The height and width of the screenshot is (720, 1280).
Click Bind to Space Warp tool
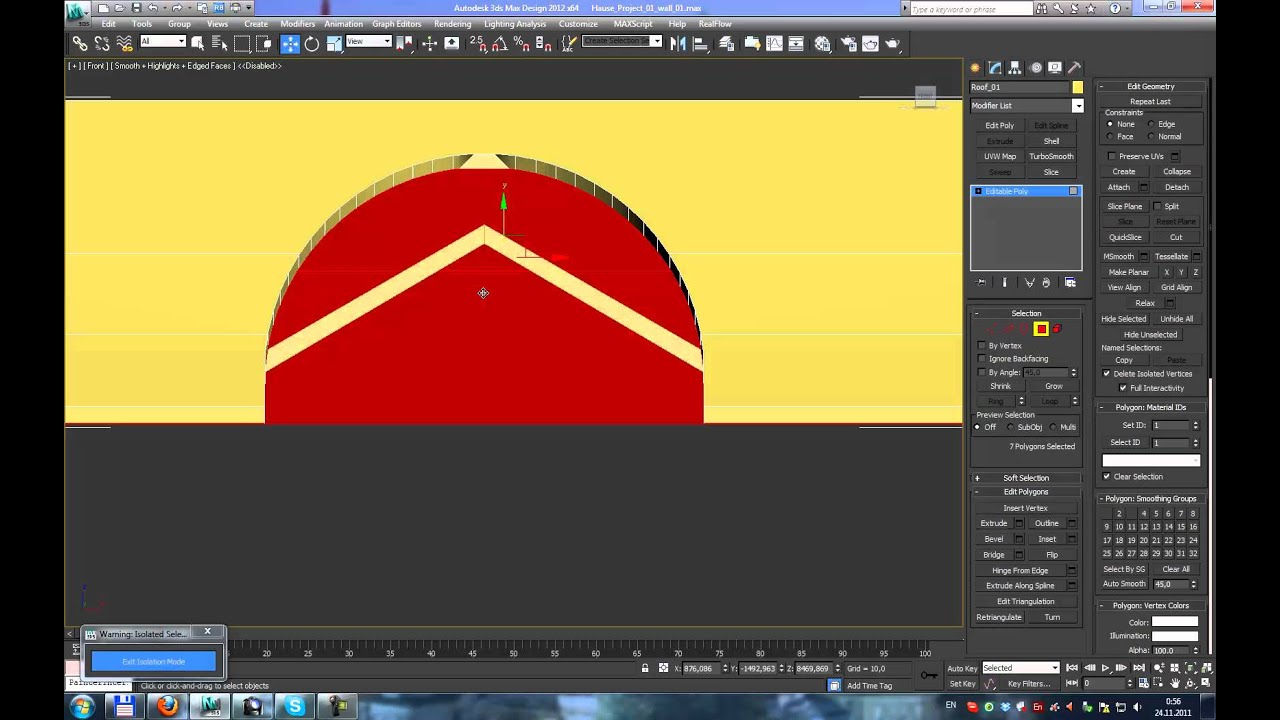click(x=124, y=43)
